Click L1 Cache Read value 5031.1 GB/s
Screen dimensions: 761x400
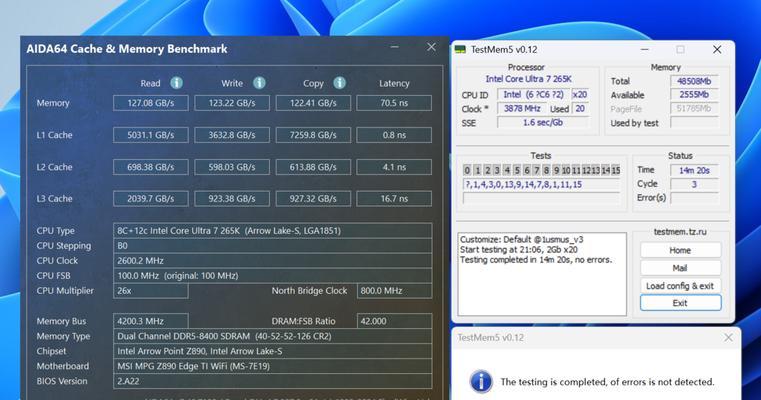click(151, 135)
